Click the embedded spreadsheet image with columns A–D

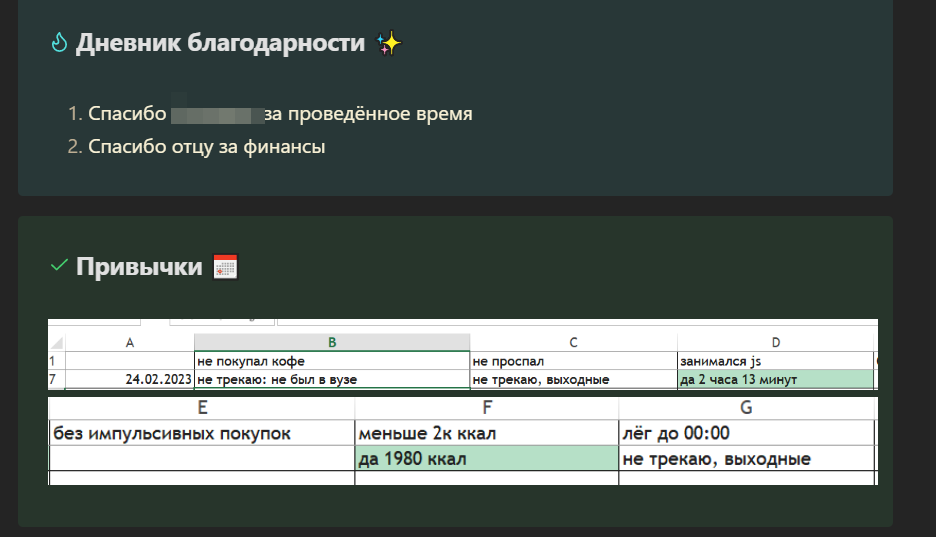(463, 354)
